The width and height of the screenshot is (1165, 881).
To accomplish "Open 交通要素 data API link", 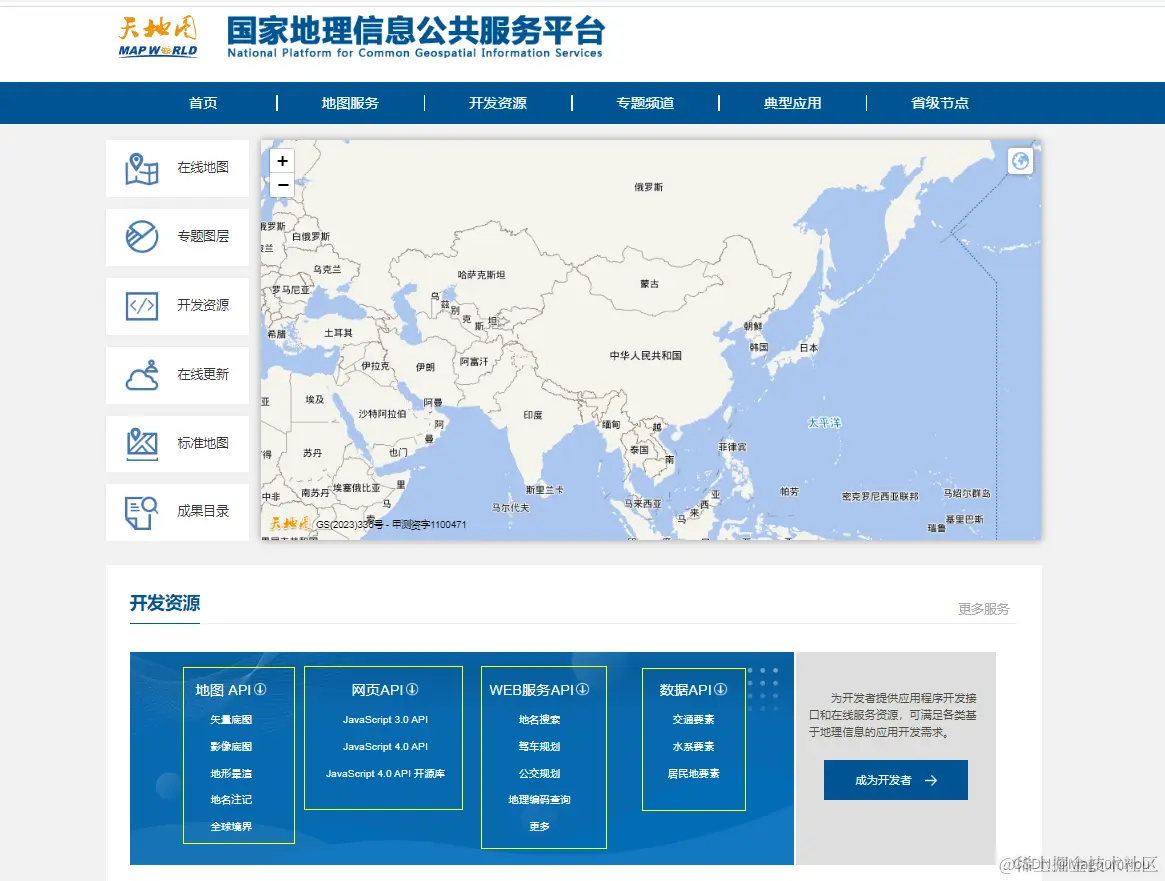I will [693, 720].
